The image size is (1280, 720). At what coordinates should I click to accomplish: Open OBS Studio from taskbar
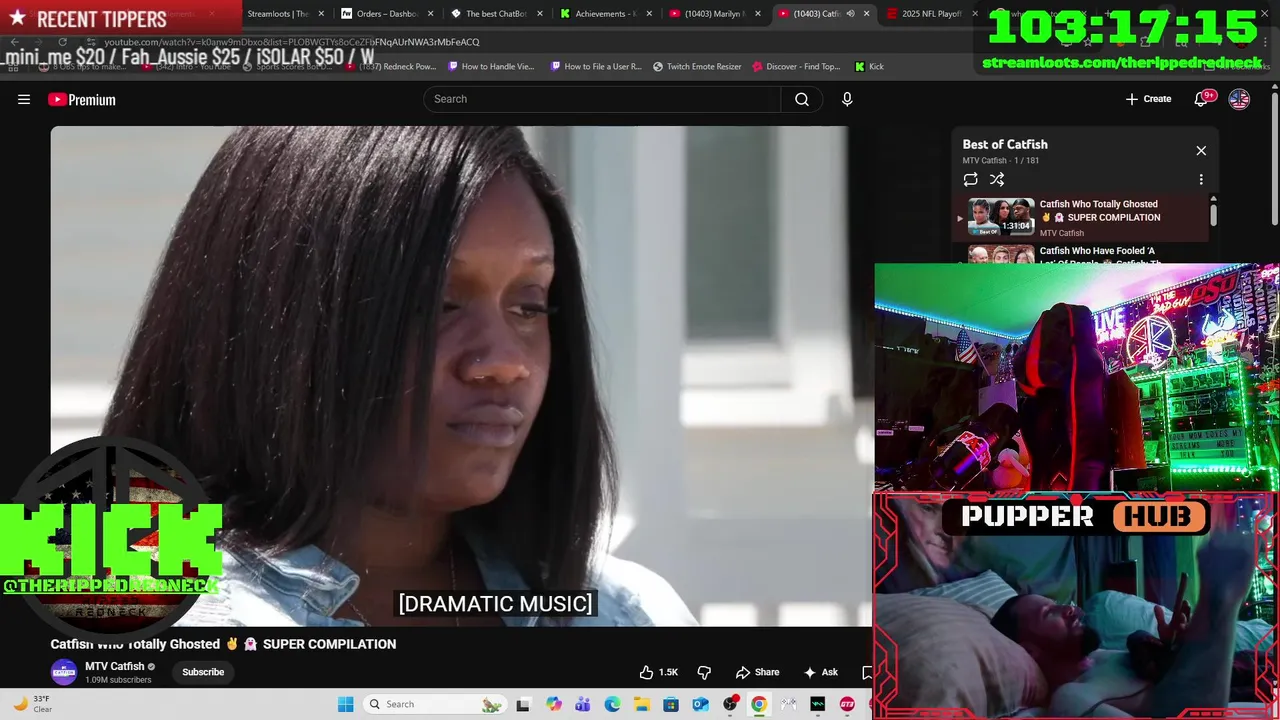point(730,704)
